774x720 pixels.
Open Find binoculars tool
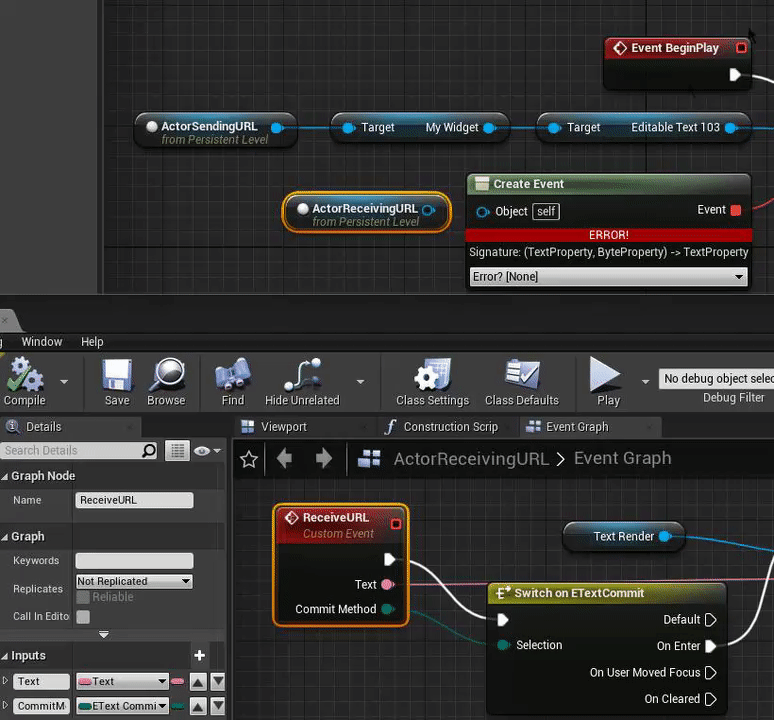(233, 381)
